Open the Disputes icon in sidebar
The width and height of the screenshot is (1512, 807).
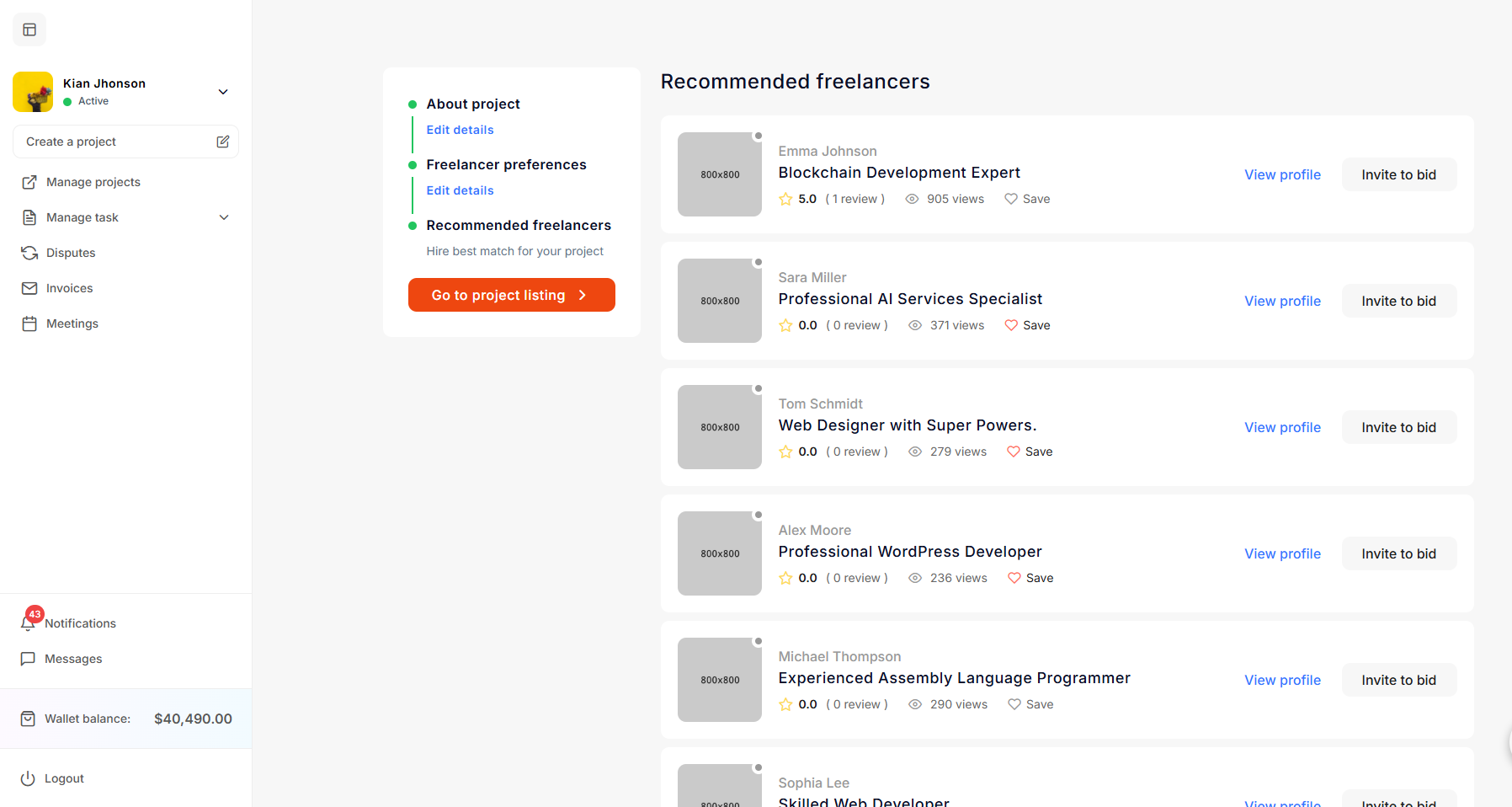29,253
